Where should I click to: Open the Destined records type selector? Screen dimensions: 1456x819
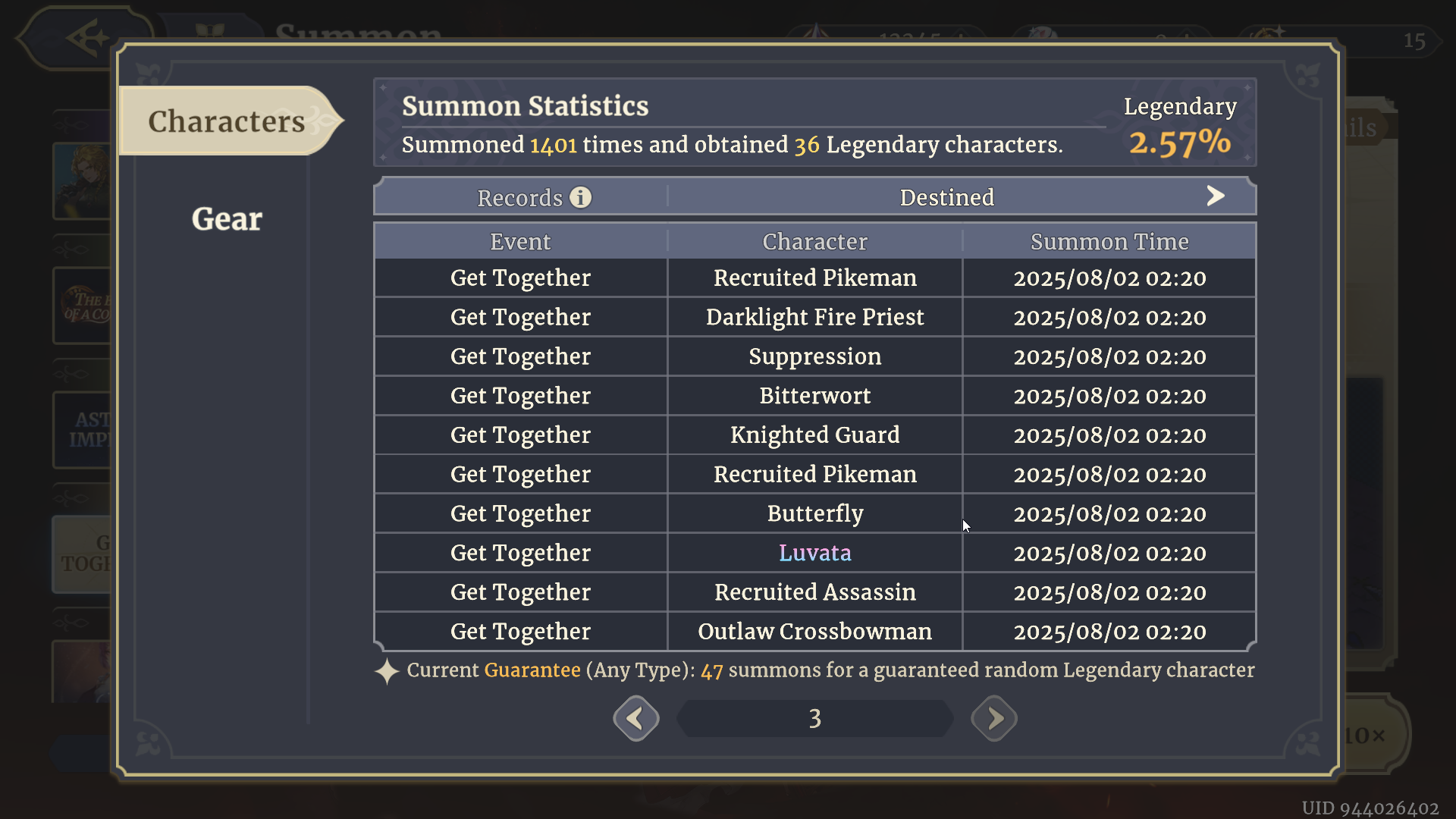(946, 198)
